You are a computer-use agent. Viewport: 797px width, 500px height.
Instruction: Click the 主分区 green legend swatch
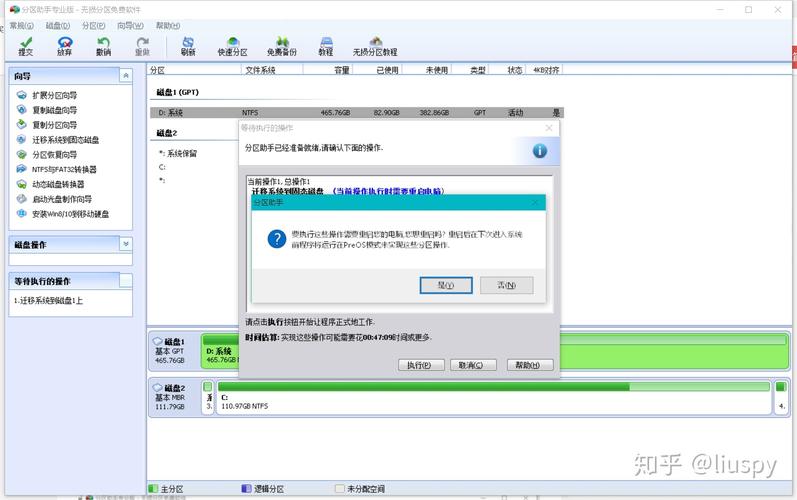point(153,488)
